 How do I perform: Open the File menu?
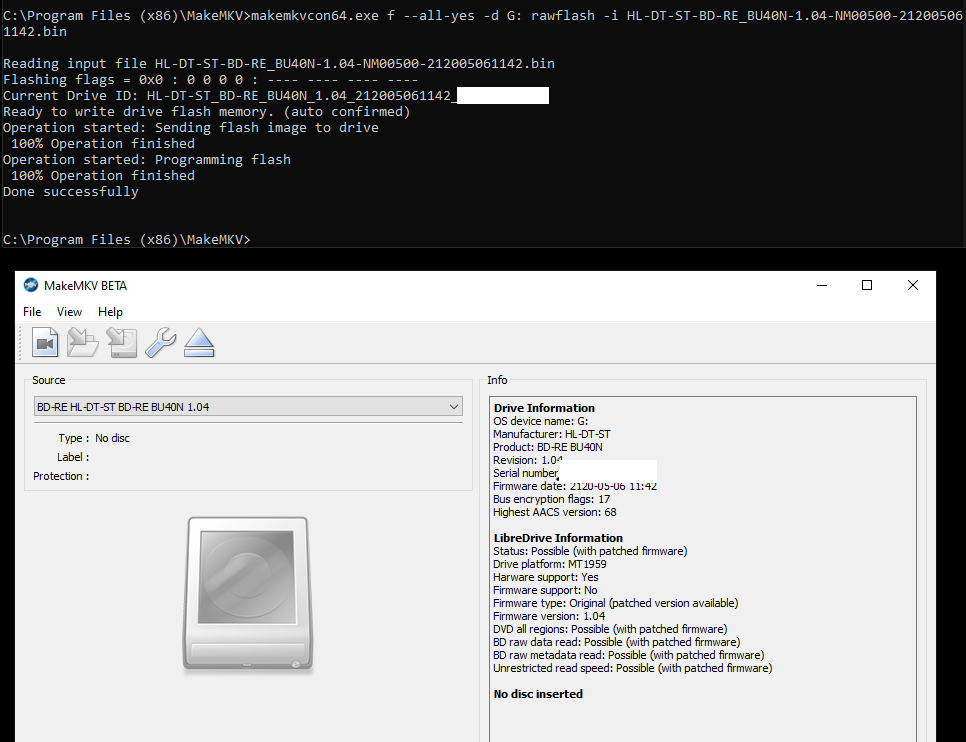pos(32,312)
